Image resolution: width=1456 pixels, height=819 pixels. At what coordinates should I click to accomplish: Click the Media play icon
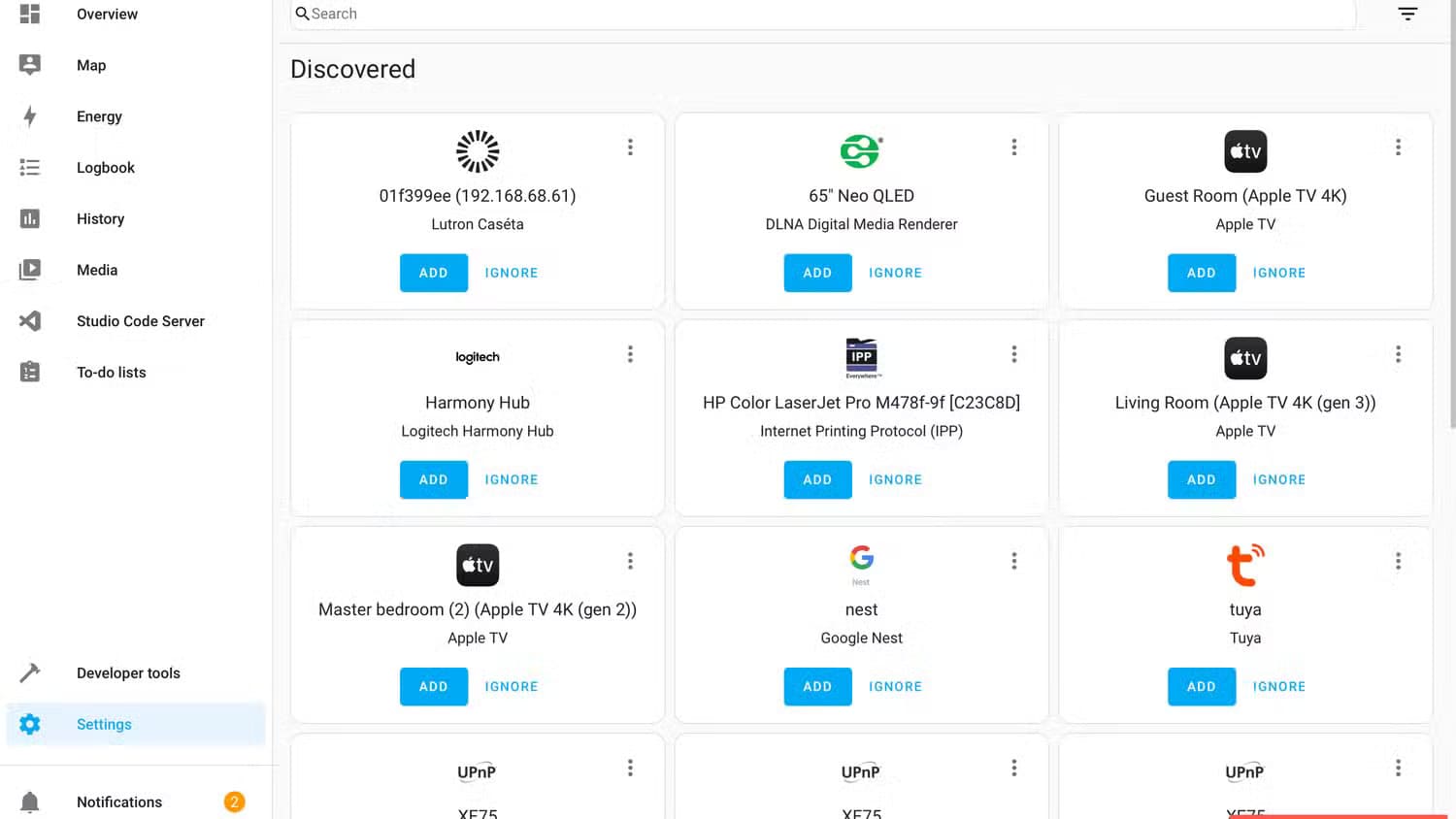(30, 270)
